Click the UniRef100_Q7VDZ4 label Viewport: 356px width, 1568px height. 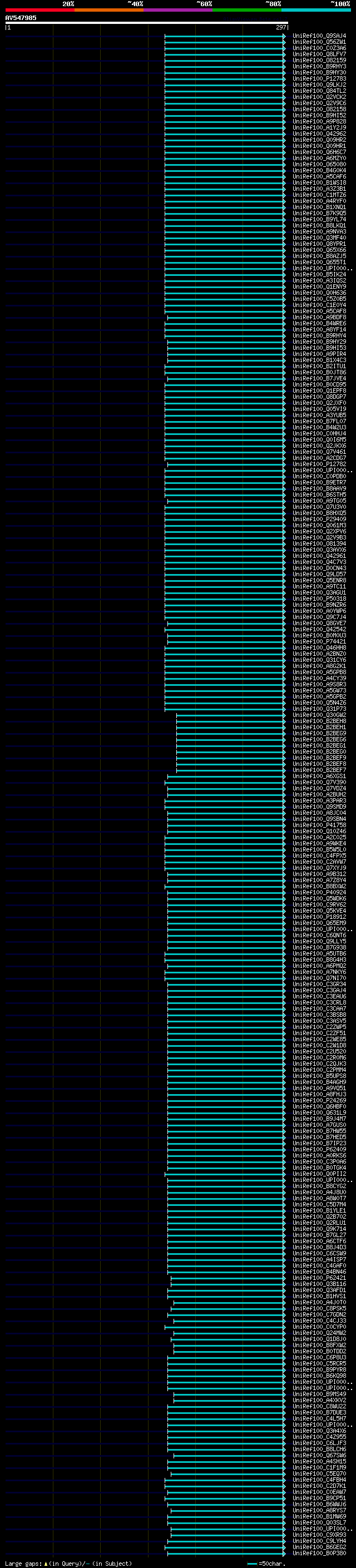click(x=319, y=788)
